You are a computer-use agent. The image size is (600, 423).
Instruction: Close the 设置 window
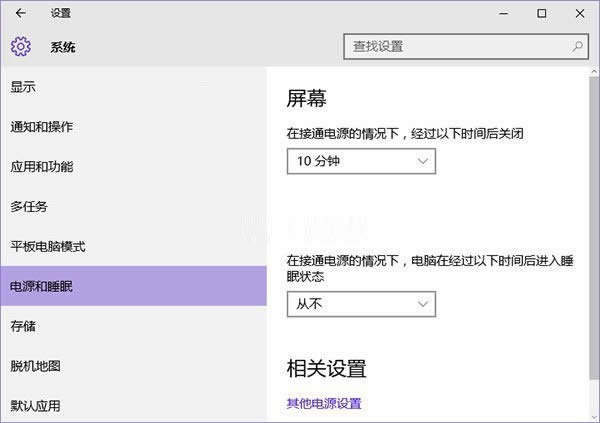coord(583,14)
